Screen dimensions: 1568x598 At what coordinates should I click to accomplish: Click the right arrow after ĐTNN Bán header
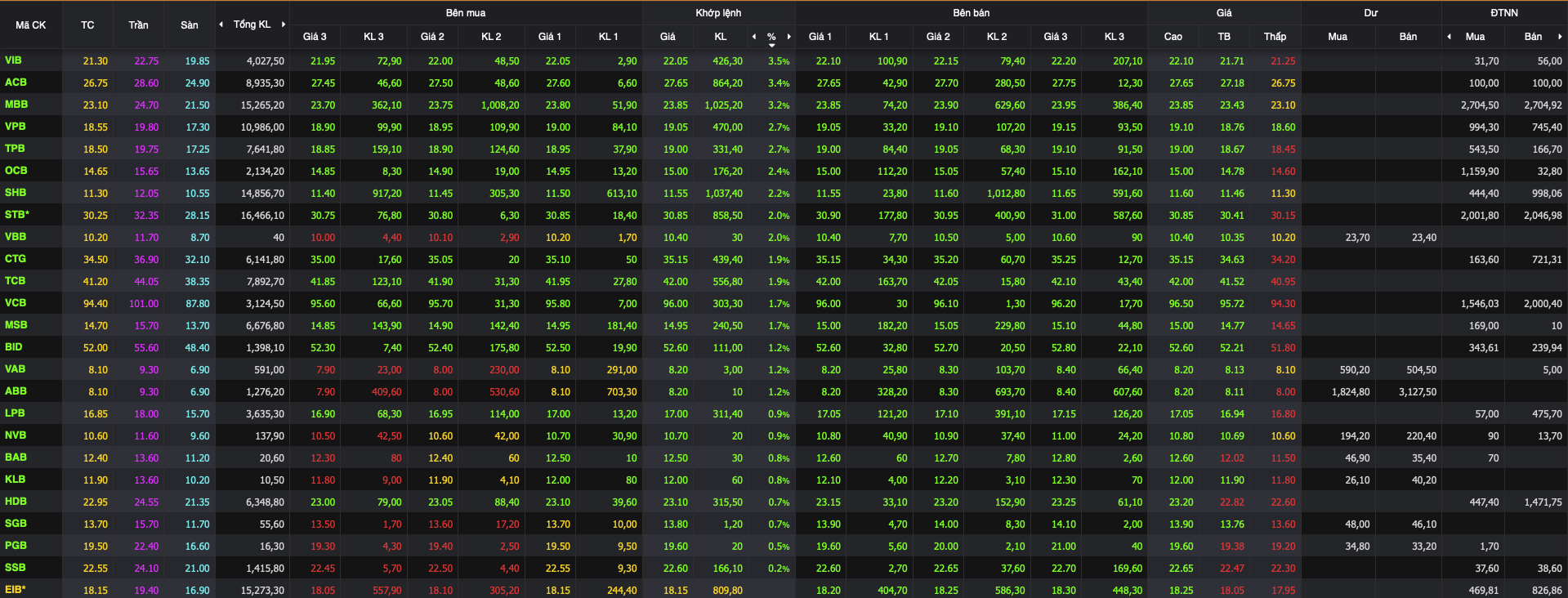[x=1560, y=37]
